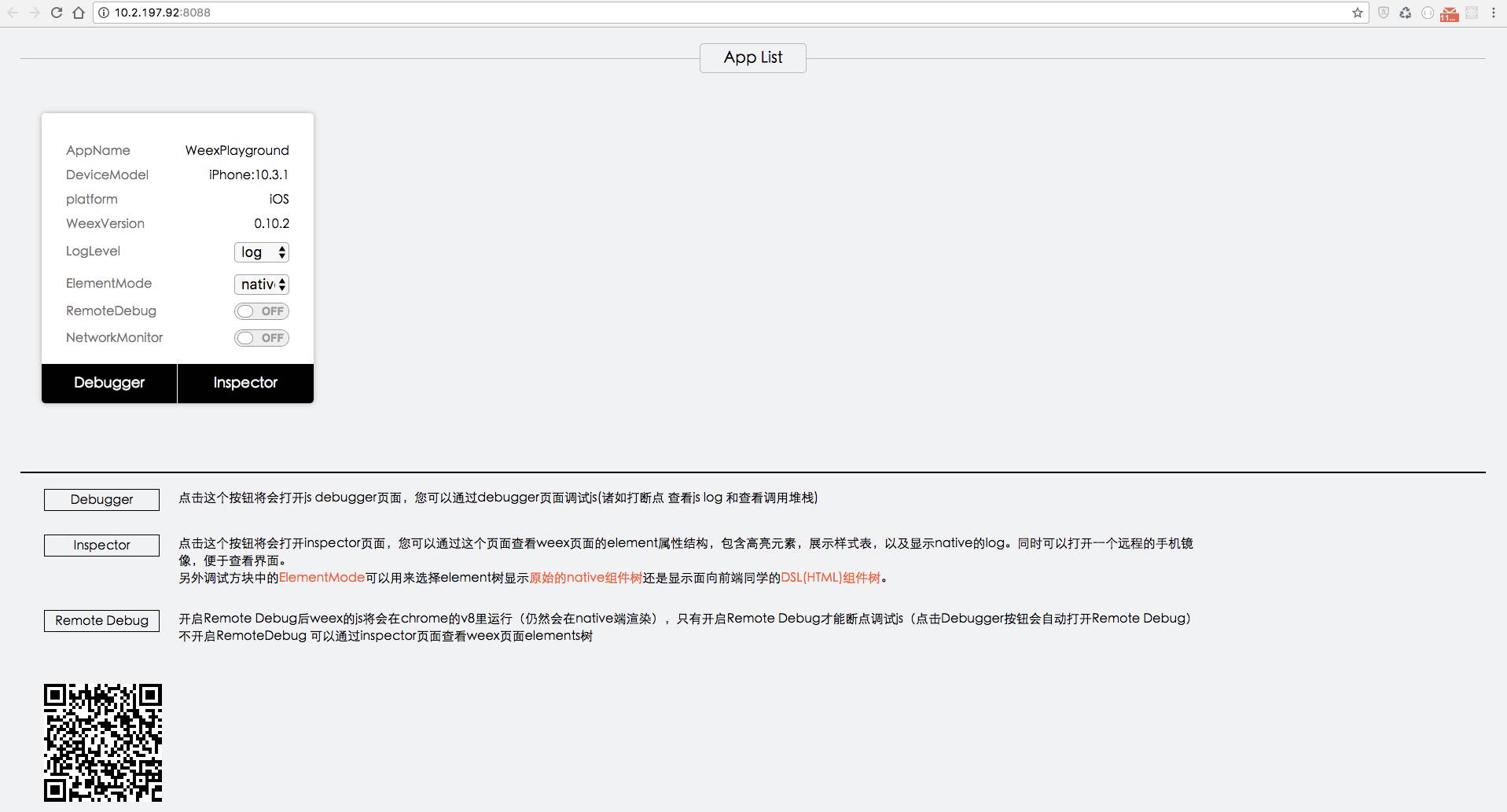Click the orange DSL(HTML) text
1507x812 pixels.
click(830, 578)
